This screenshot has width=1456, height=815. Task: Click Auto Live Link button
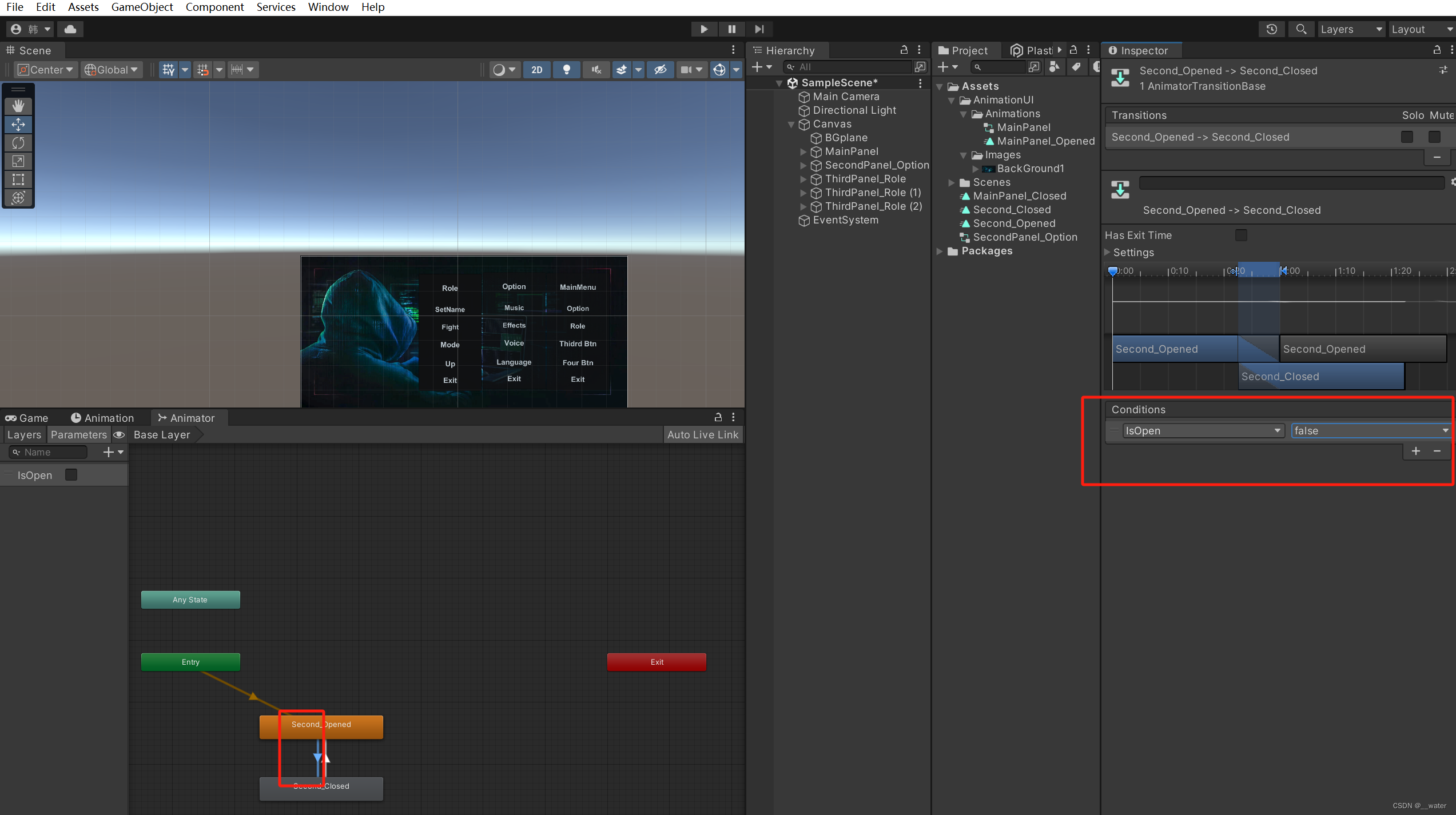(x=703, y=434)
